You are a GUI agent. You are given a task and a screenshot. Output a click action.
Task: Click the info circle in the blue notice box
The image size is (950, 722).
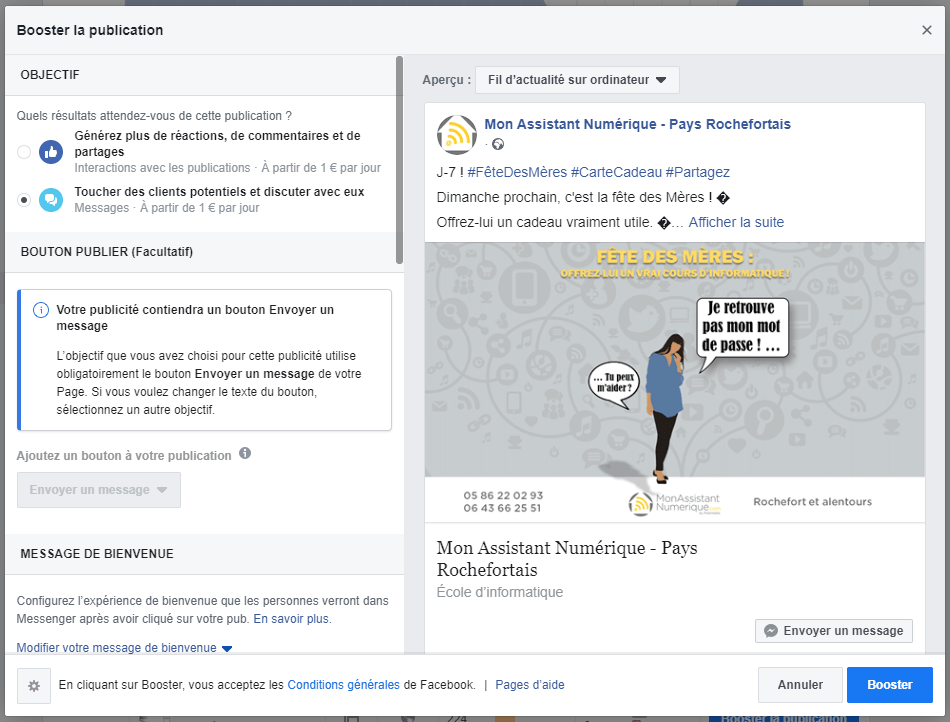click(x=41, y=311)
